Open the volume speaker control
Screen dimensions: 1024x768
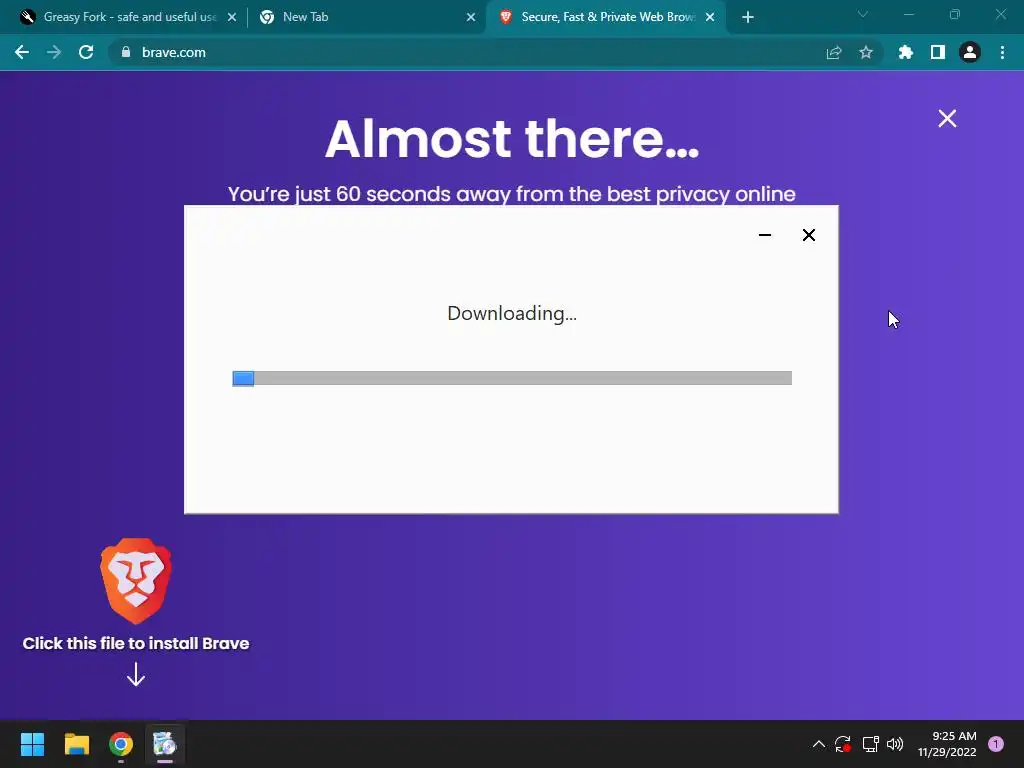point(895,744)
